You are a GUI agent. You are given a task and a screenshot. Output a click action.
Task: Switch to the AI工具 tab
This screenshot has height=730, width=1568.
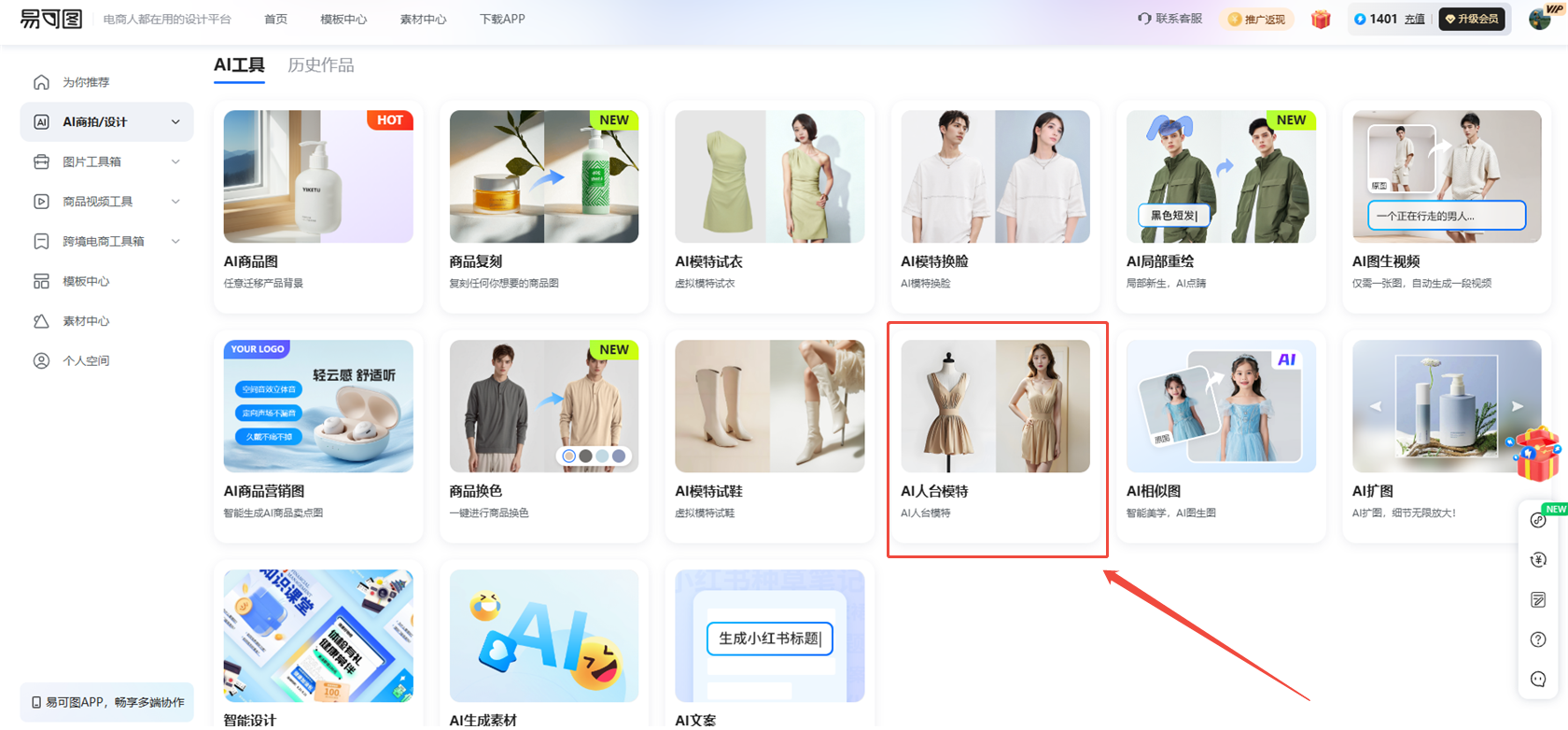pos(239,65)
